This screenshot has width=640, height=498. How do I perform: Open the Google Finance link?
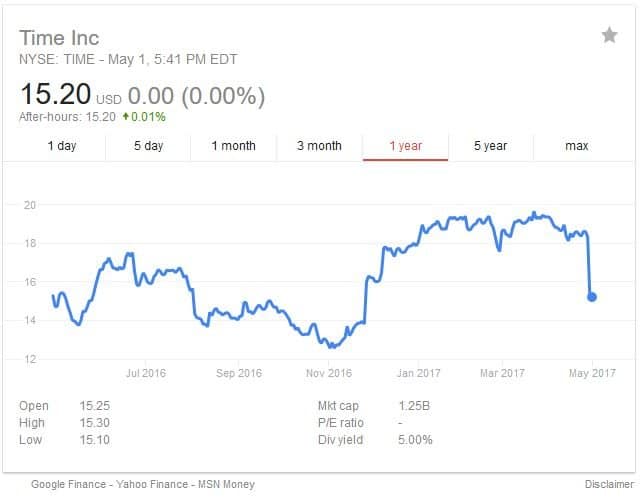click(69, 484)
